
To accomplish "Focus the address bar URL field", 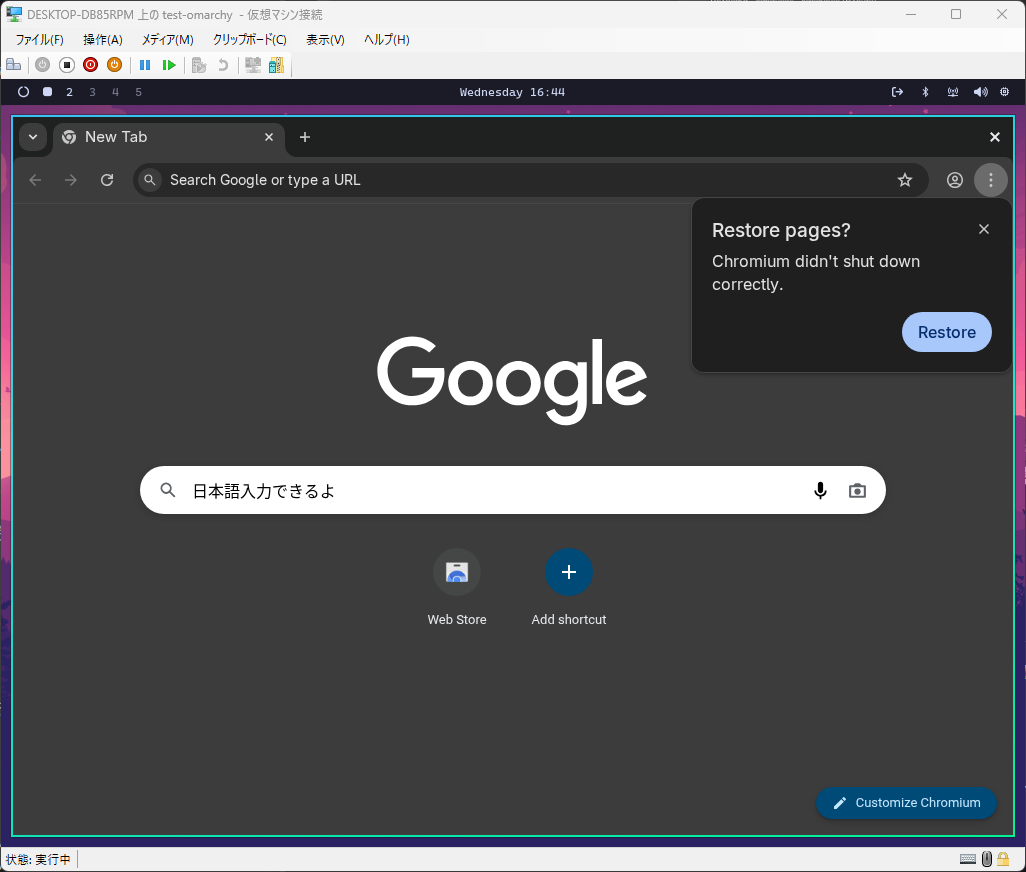I will click(x=530, y=180).
